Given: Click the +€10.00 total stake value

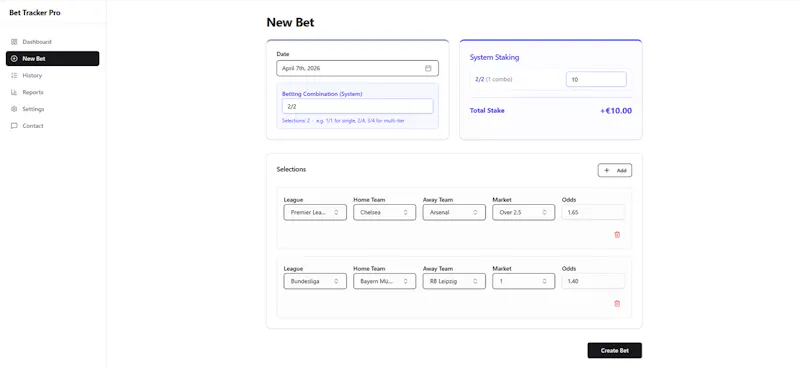Looking at the screenshot, I should pyautogui.click(x=616, y=111).
